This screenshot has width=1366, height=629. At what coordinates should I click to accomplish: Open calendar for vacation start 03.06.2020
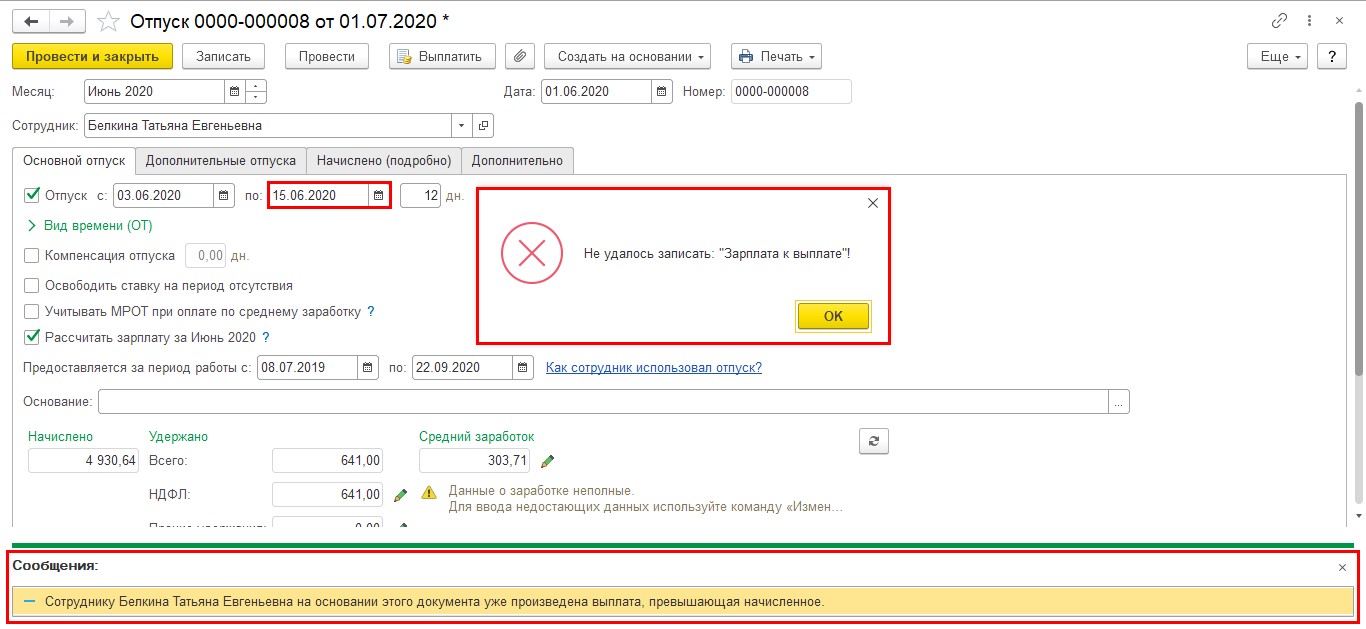click(224, 196)
